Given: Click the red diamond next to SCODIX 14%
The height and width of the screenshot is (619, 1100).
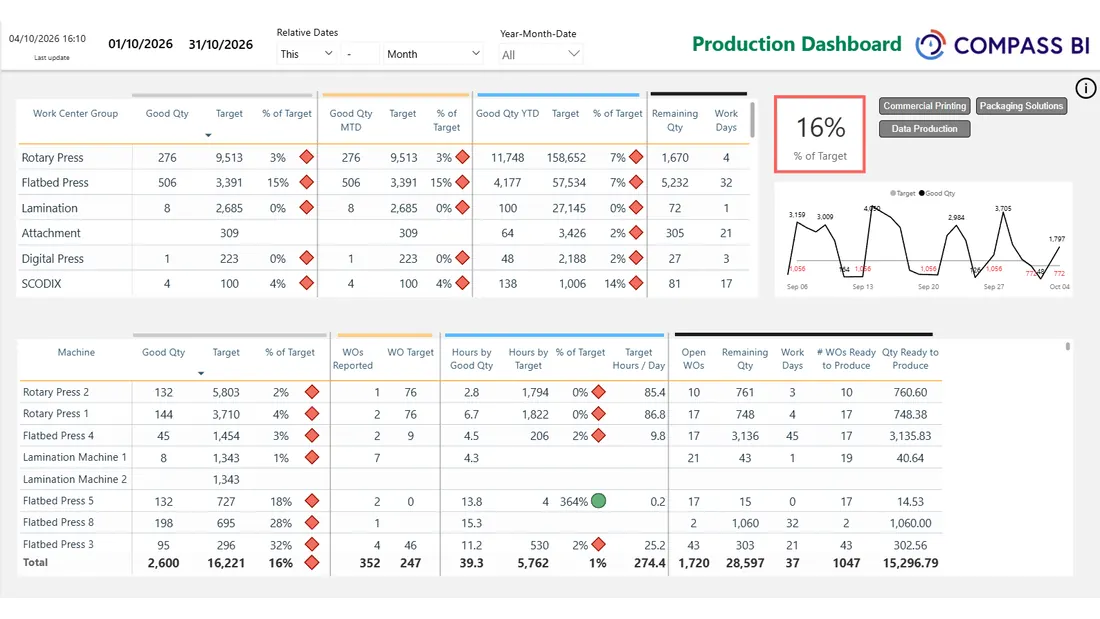Looking at the screenshot, I should [x=636, y=284].
